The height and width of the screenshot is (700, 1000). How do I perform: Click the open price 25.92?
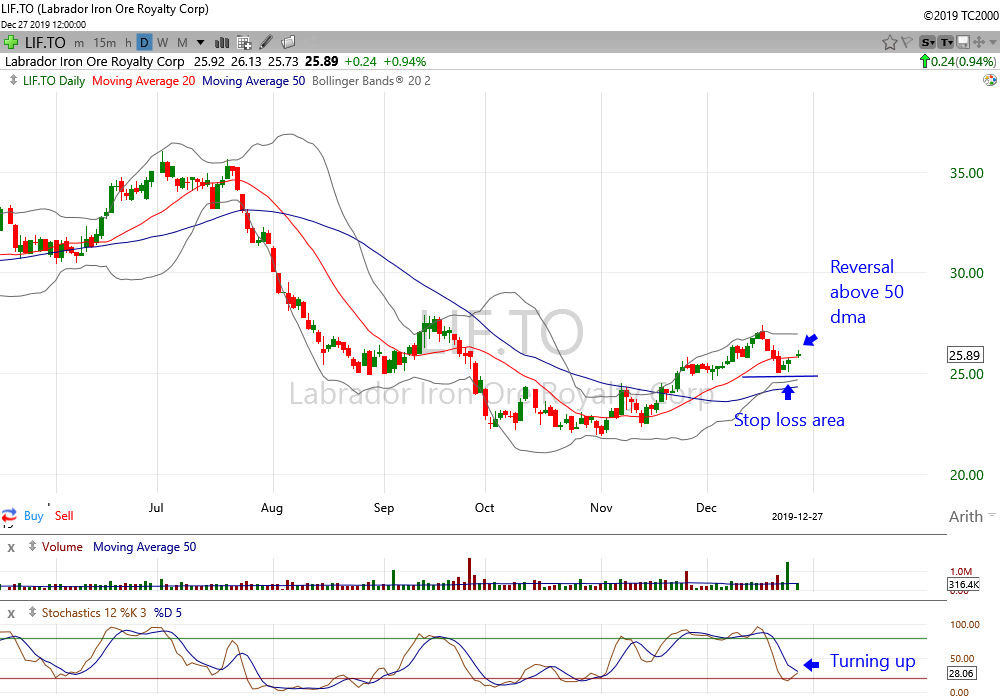[x=209, y=61]
